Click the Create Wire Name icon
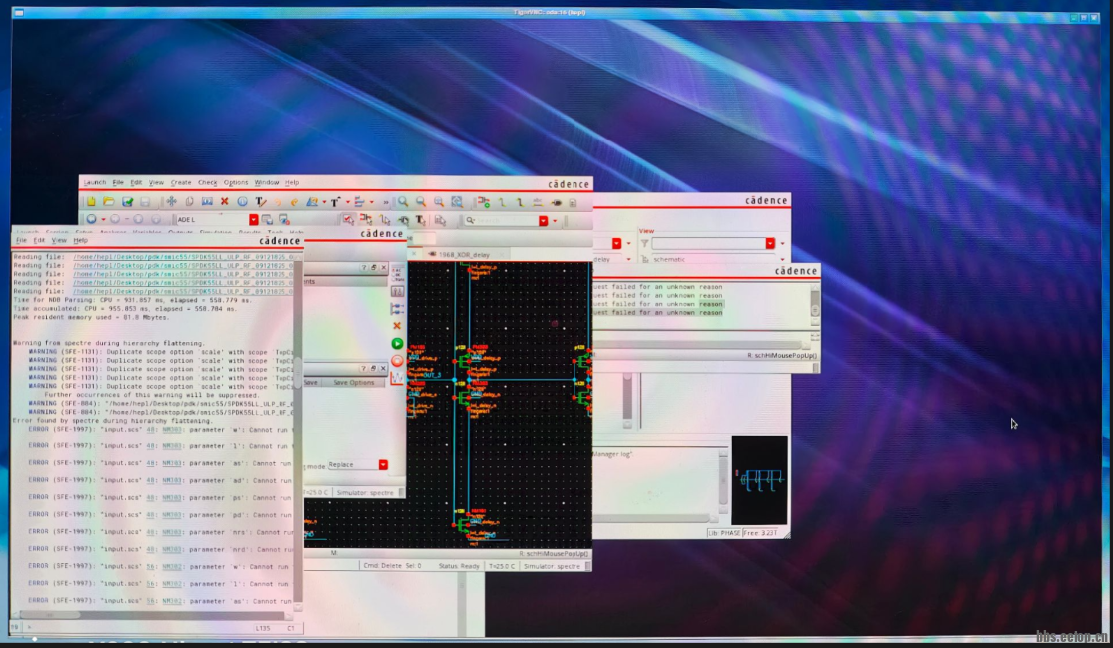This screenshot has height=648, width=1113. pyautogui.click(x=538, y=202)
